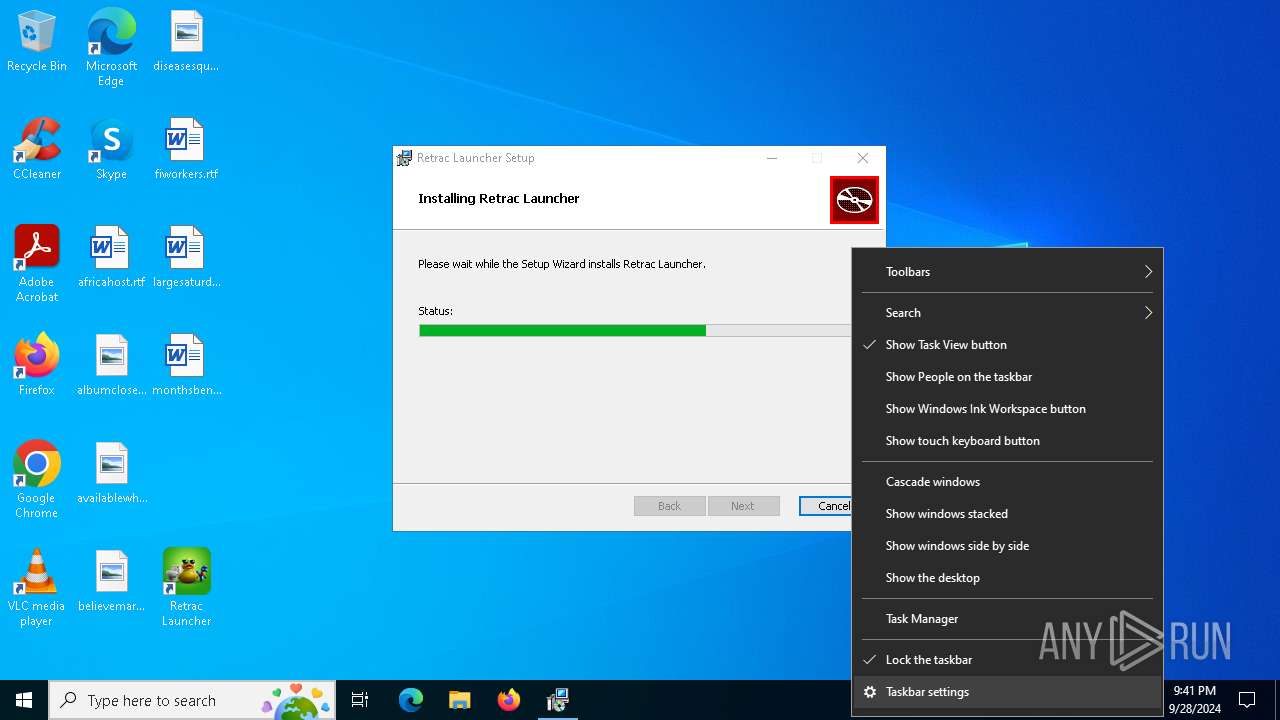Switch to Retrac installer taskbar icon
The height and width of the screenshot is (720, 1280).
tap(557, 700)
